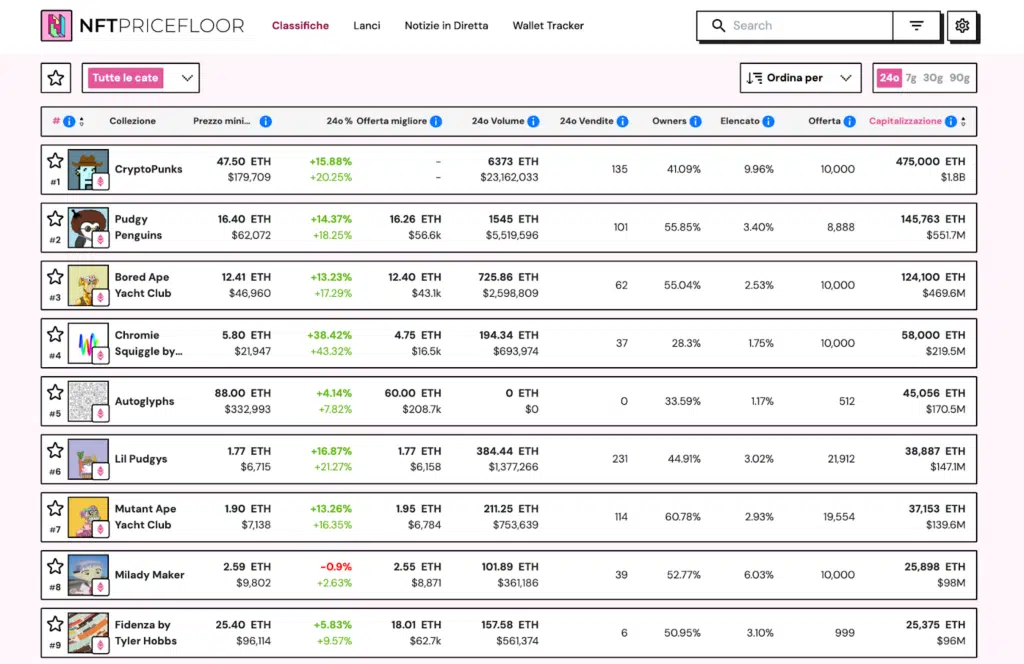Click the info icon next to 24o Vendite
This screenshot has height=664, width=1024.
622,122
